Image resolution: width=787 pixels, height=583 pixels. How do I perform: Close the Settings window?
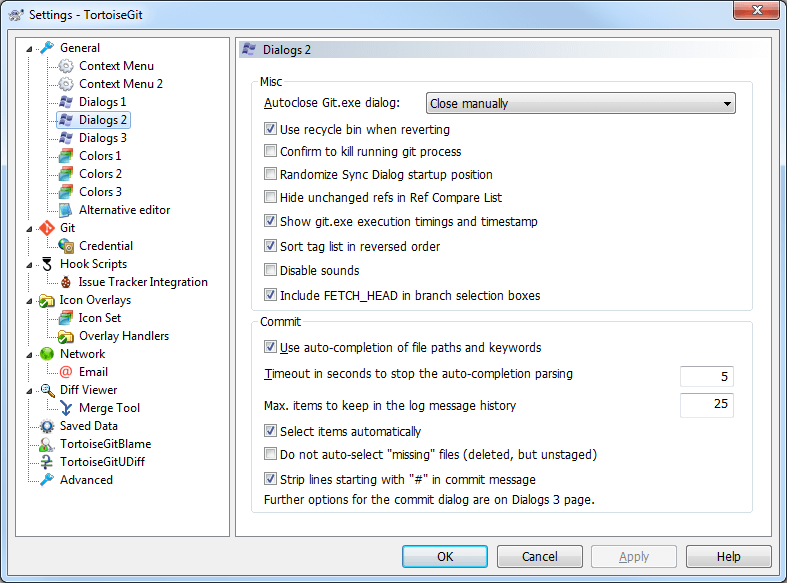coord(757,10)
